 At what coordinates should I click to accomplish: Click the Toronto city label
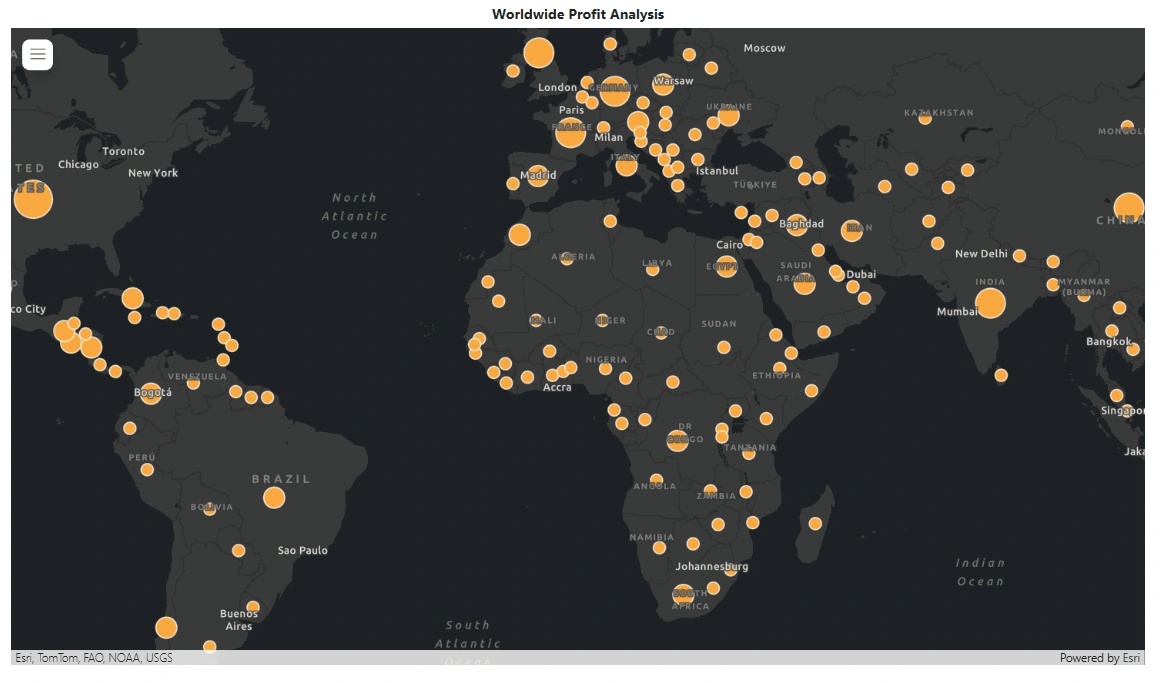click(x=123, y=151)
